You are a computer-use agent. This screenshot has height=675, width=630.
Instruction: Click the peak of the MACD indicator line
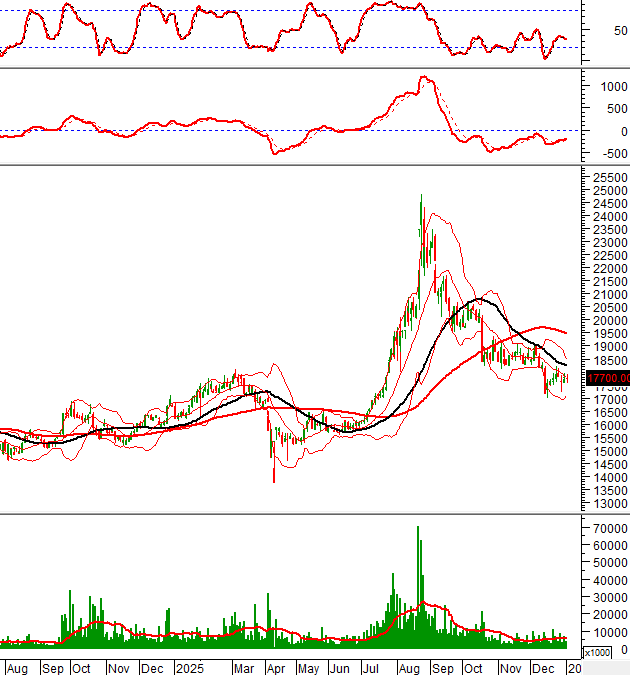pos(423,77)
